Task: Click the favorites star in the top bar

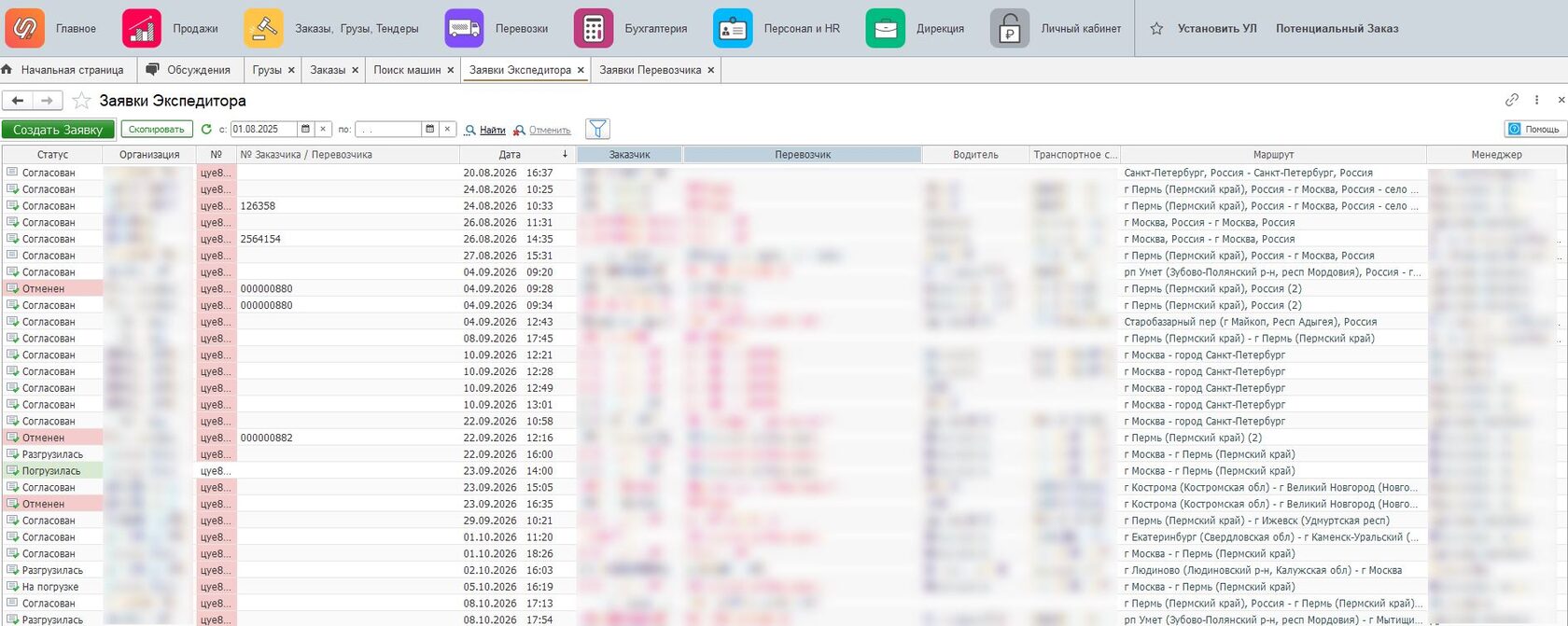Action: 1156,29
